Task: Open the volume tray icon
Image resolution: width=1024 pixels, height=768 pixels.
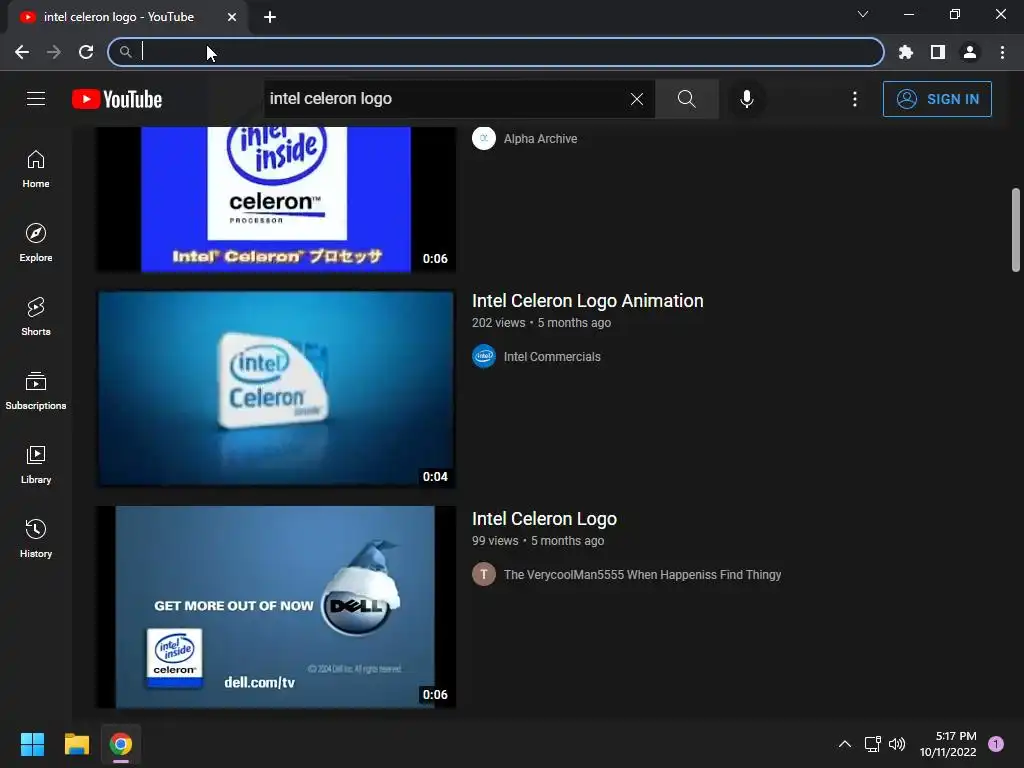Action: (x=897, y=744)
